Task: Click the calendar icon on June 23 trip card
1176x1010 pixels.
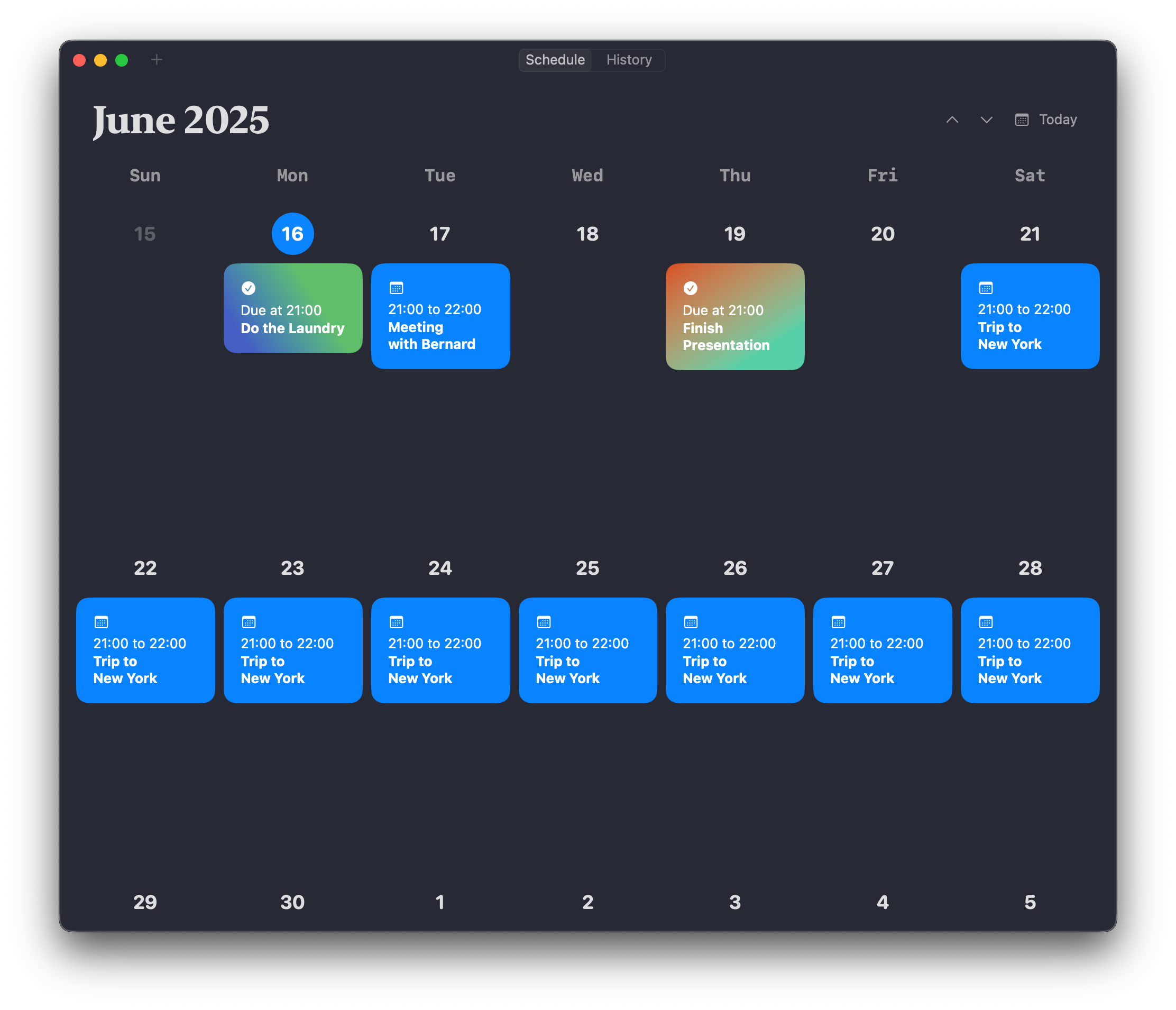Action: pos(249,622)
